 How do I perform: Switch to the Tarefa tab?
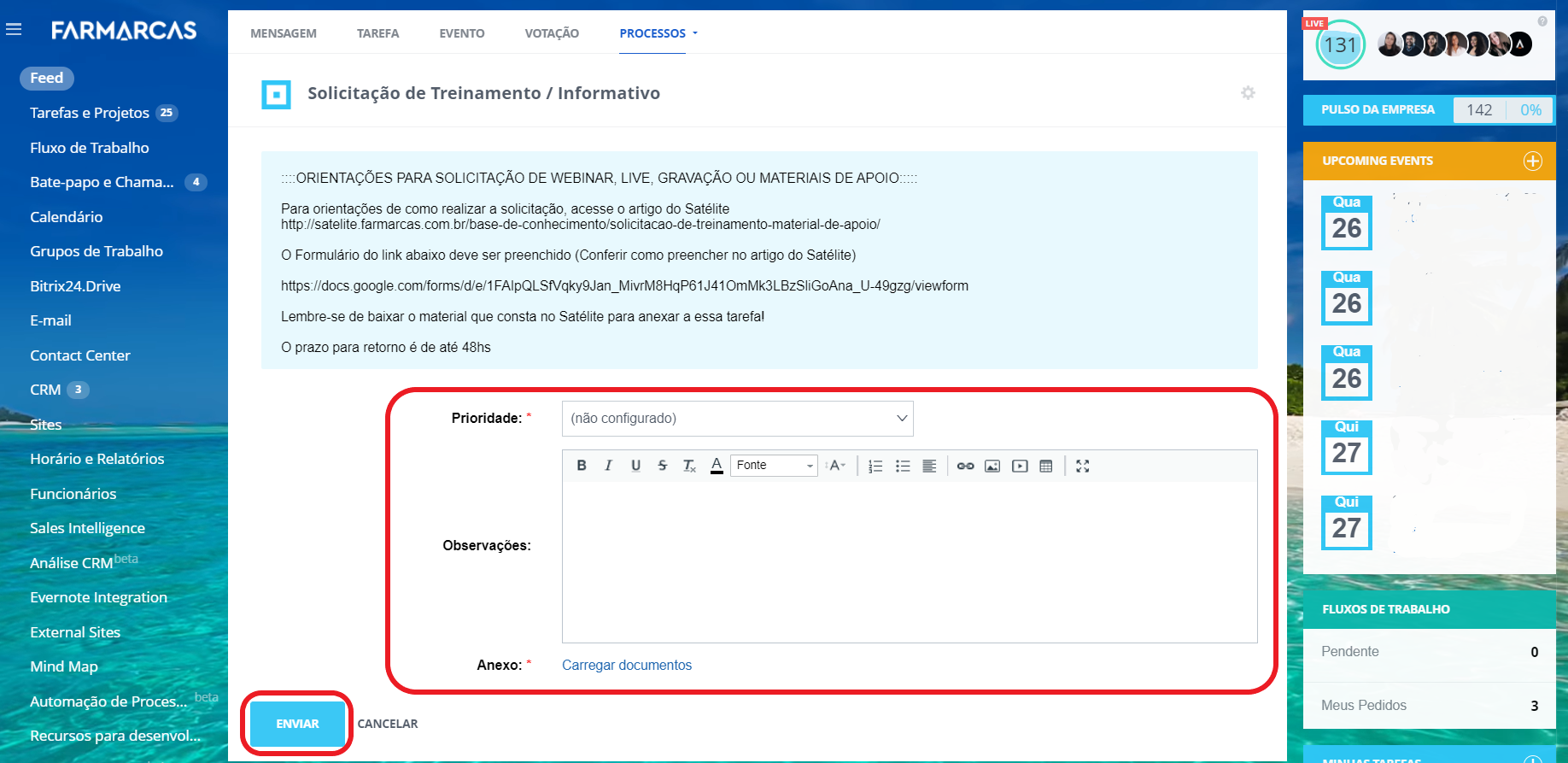(x=377, y=33)
